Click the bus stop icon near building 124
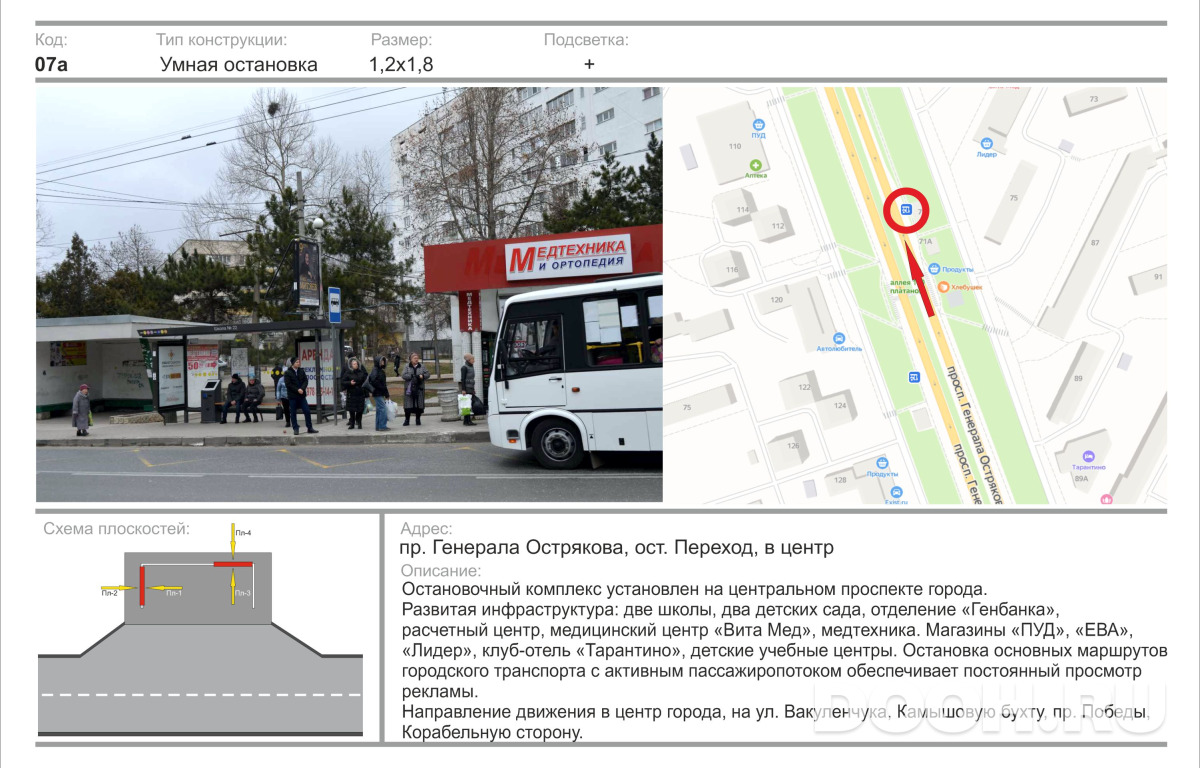This screenshot has width=1200, height=768. [x=913, y=377]
